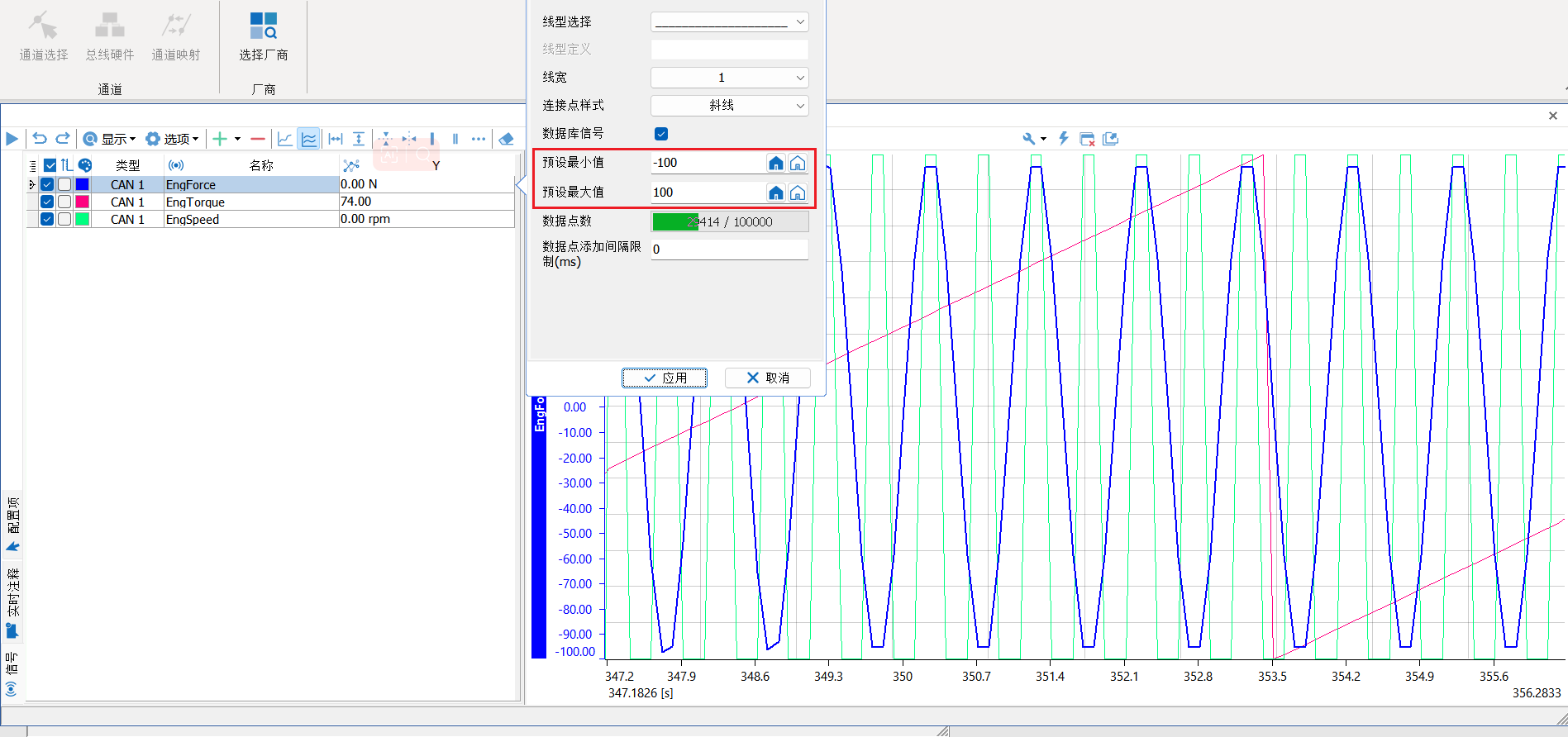Open the 线型选择 line style dropdown
The image size is (1568, 737).
(730, 21)
